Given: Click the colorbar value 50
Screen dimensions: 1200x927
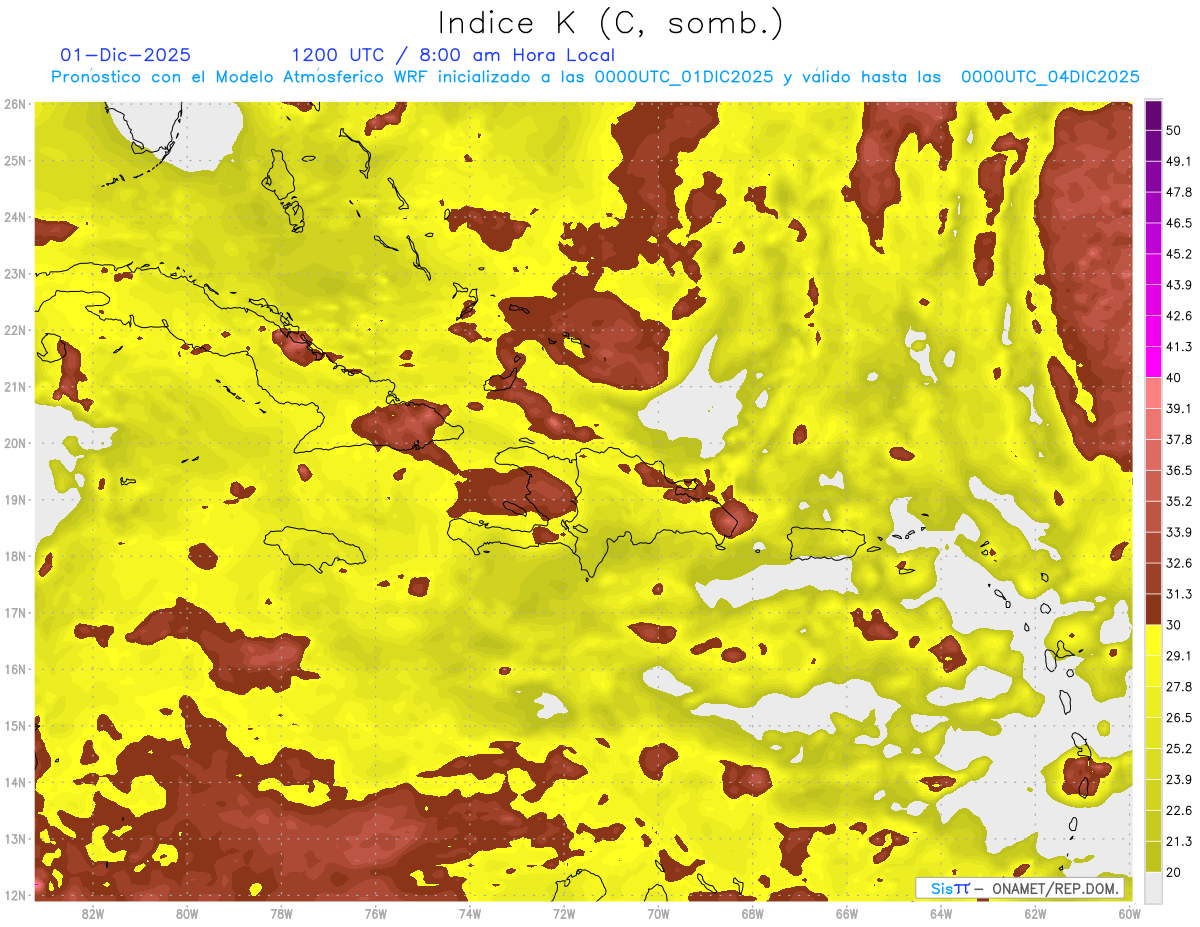Looking at the screenshot, I should [1174, 130].
